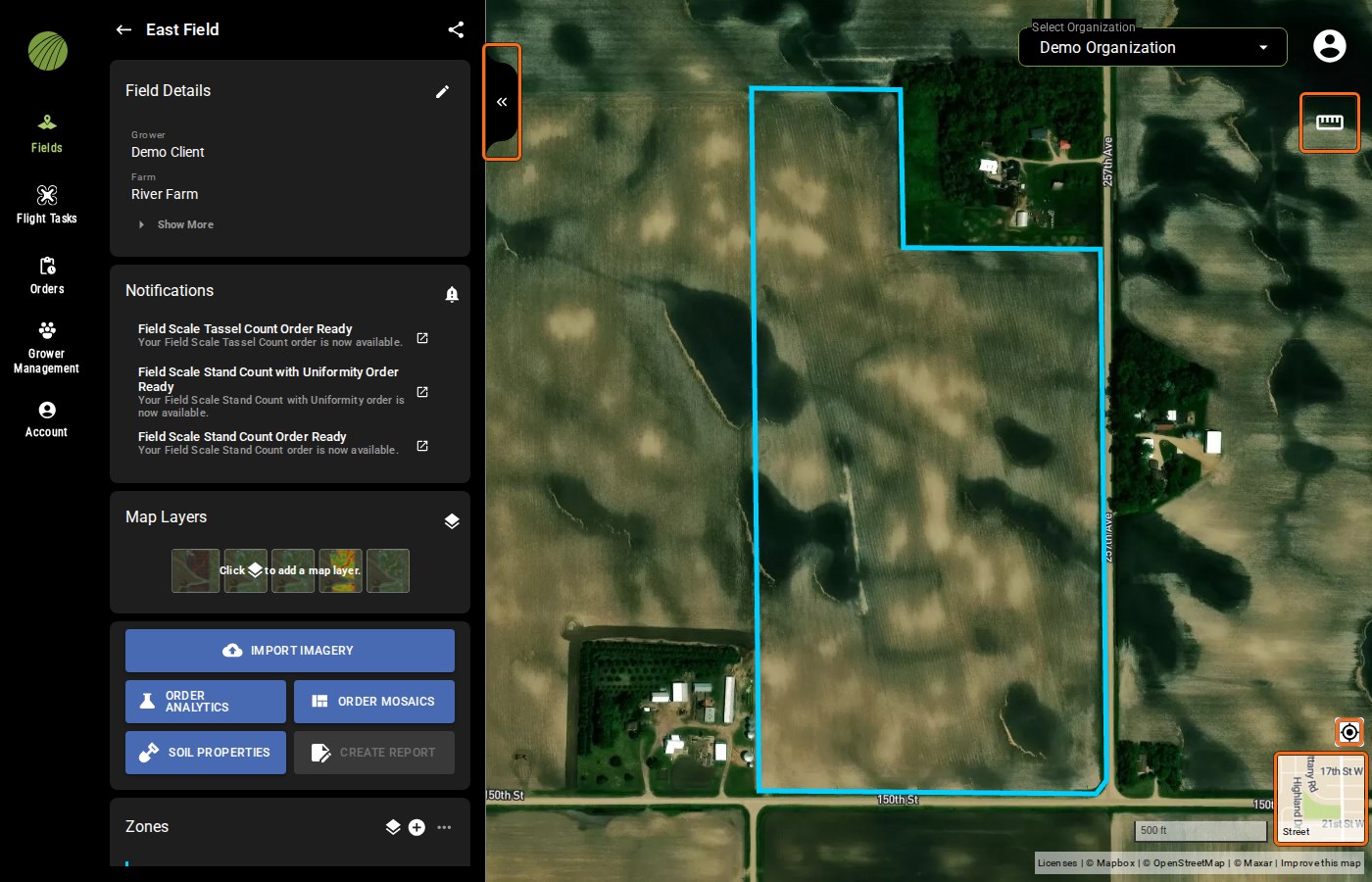Viewport: 1372px width, 882px height.
Task: Click the map layer thumbnails strip
Action: pyautogui.click(x=290, y=570)
